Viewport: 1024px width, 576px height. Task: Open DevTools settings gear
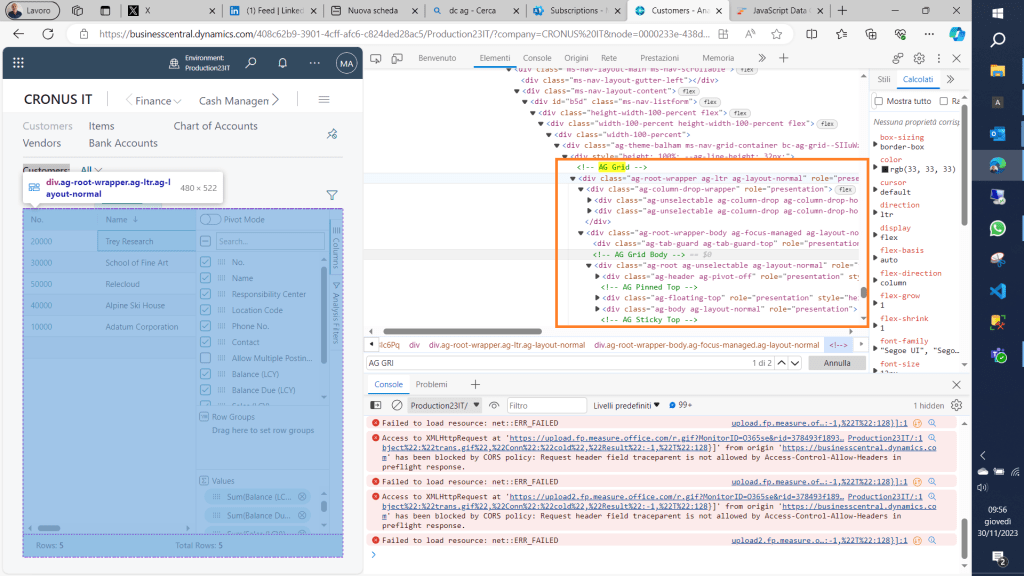pyautogui.click(x=919, y=58)
